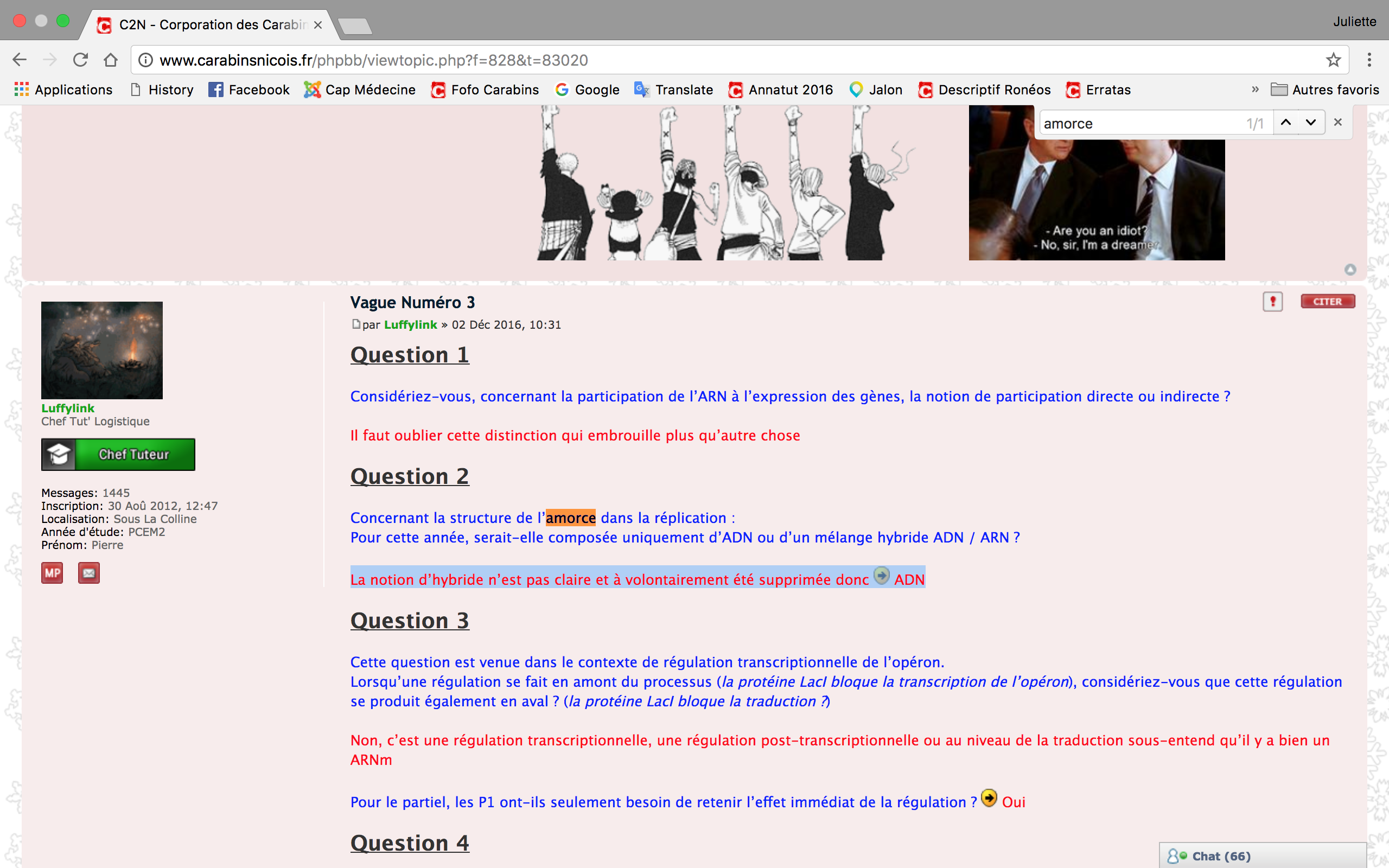Click the back-to-top arrow icon
Screen dimensions: 1389x868
1350,269
